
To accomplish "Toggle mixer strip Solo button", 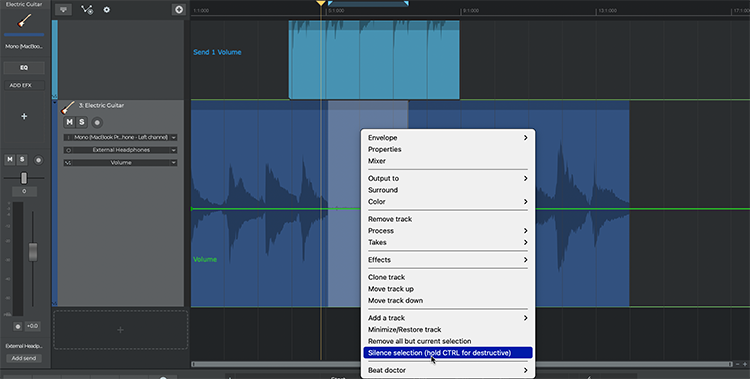I will (22, 160).
